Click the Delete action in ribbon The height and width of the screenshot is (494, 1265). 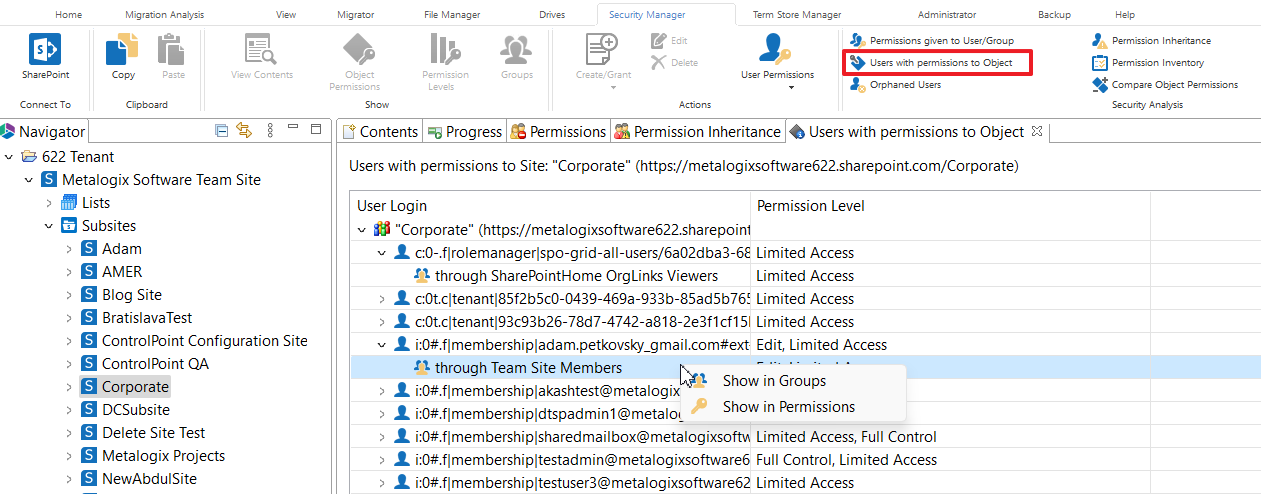point(674,62)
